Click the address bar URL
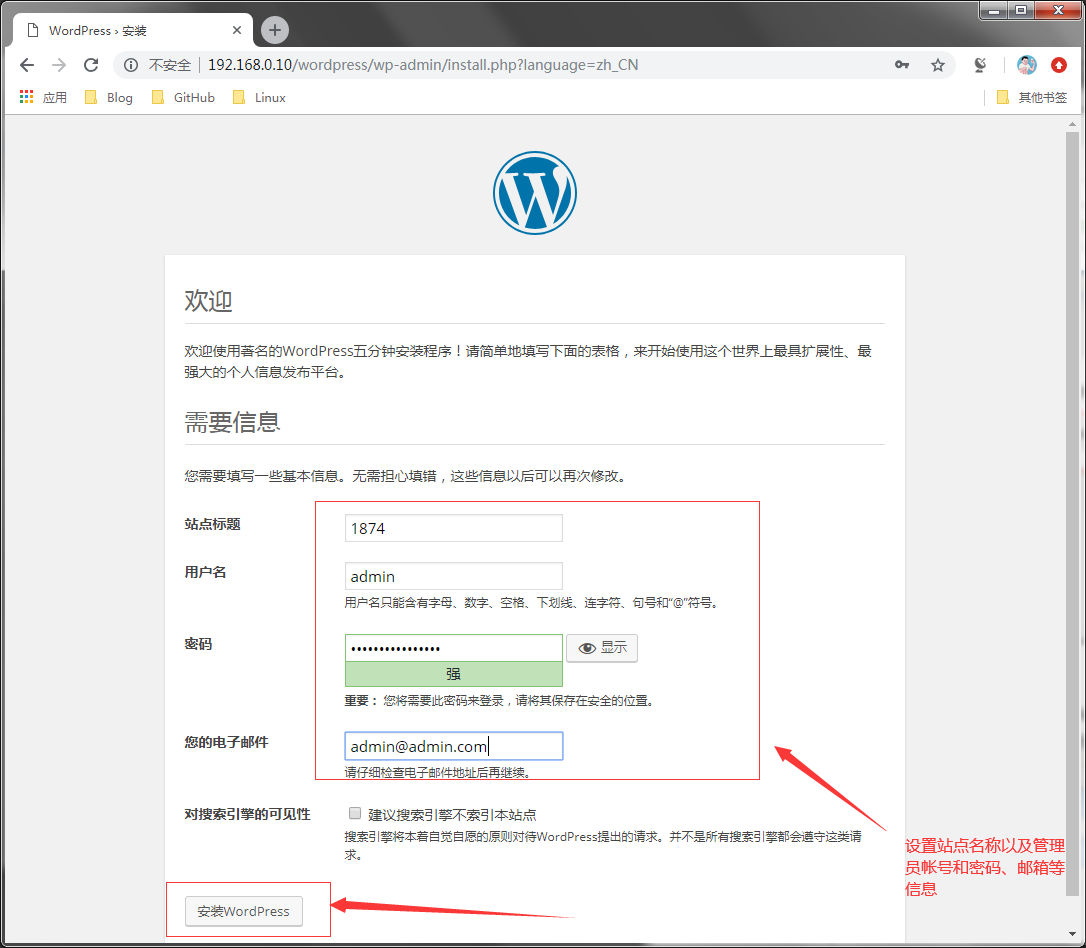Screen dimensions: 1086x948 tap(423, 65)
